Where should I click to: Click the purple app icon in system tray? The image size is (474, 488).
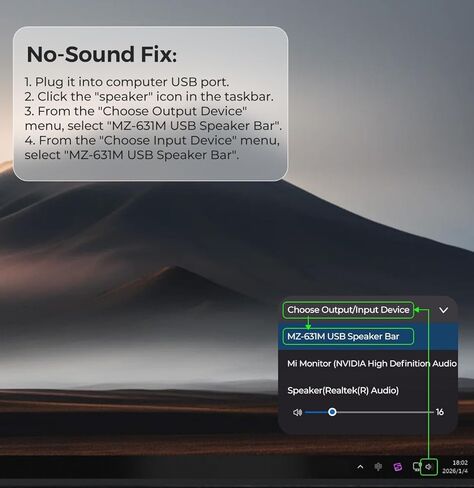coord(397,467)
